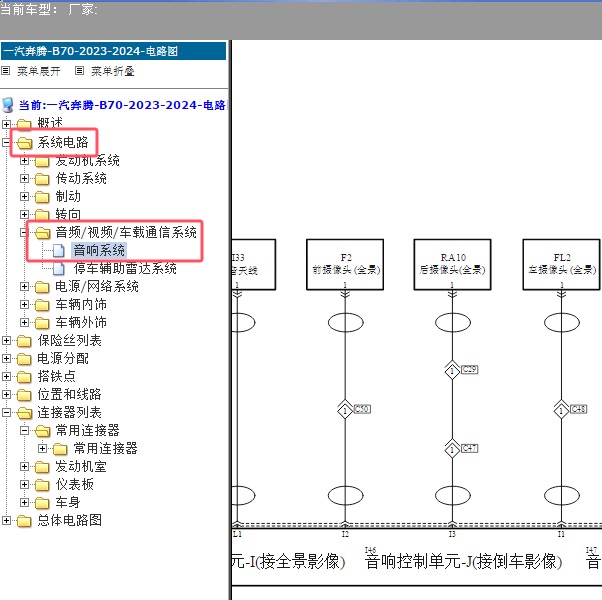Click the 音响系统 document icon
Viewport: 602px width, 600px height.
click(58, 251)
